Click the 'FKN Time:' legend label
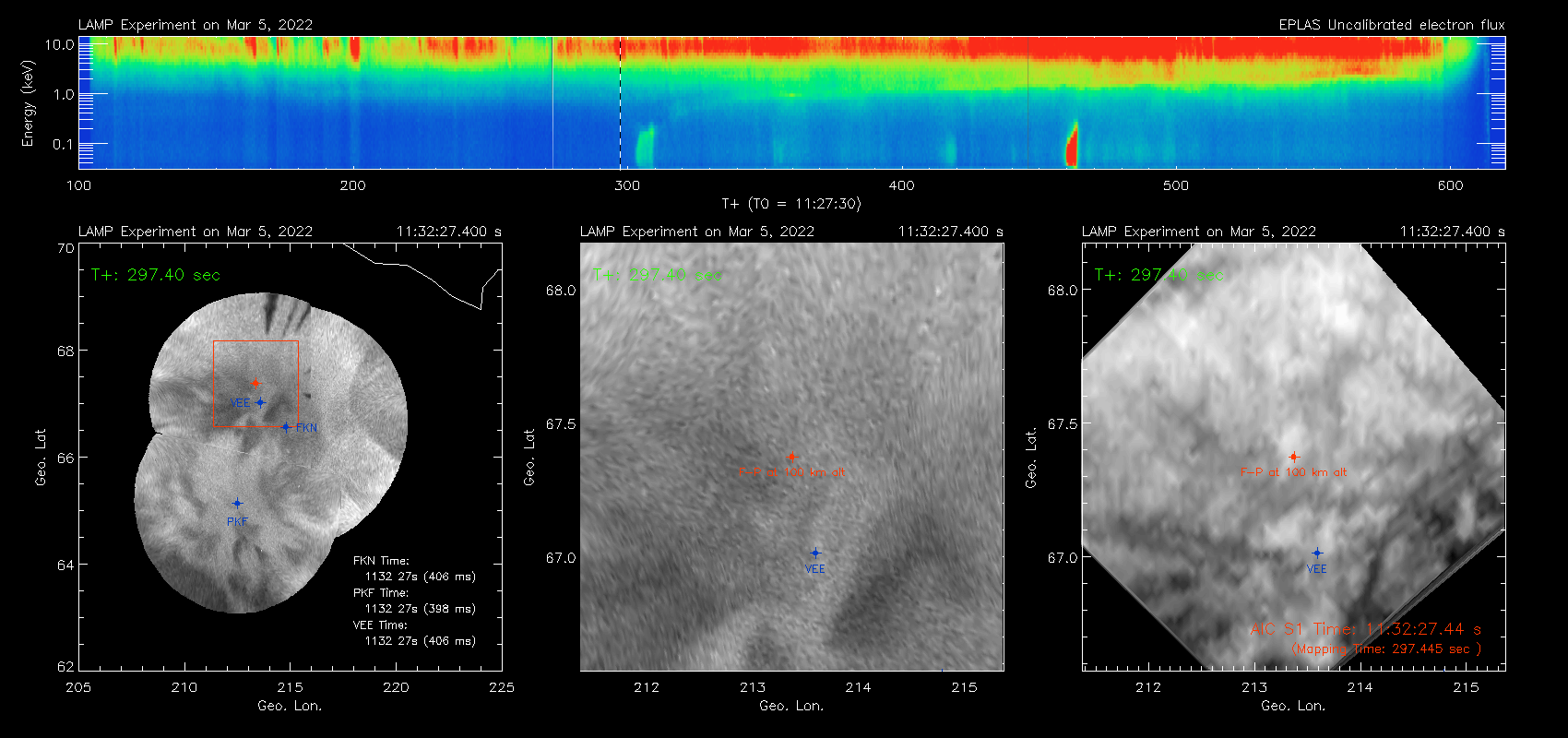1568x738 pixels. (x=381, y=561)
